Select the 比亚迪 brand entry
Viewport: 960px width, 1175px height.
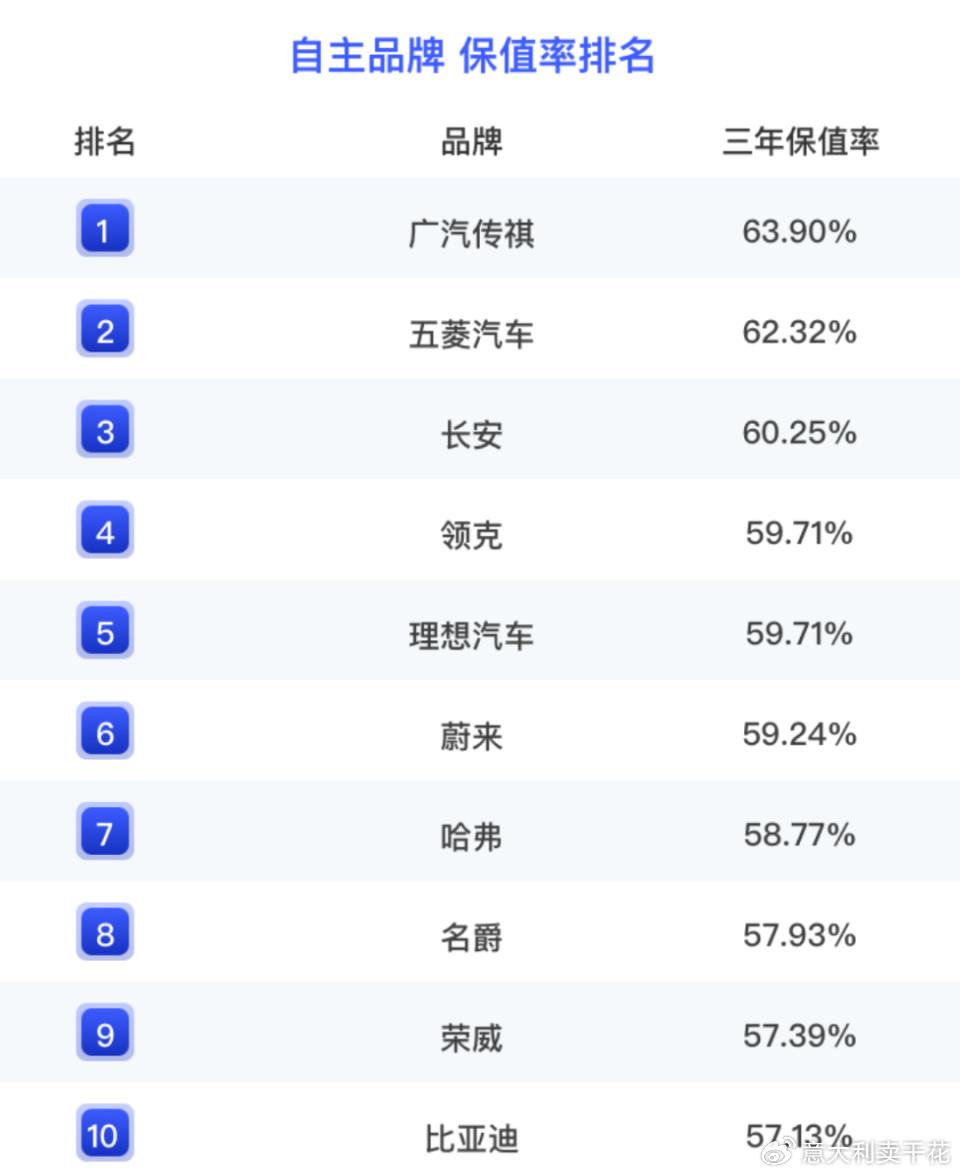471,1138
